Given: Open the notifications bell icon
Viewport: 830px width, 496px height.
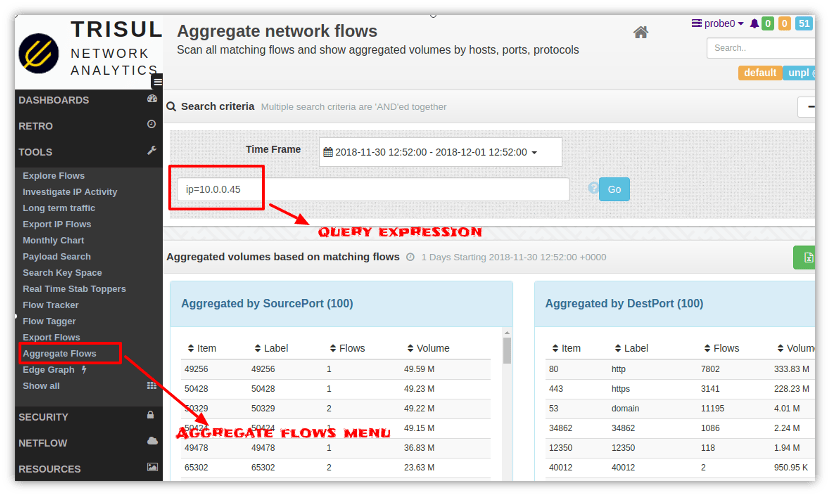Looking at the screenshot, I should 754,23.
